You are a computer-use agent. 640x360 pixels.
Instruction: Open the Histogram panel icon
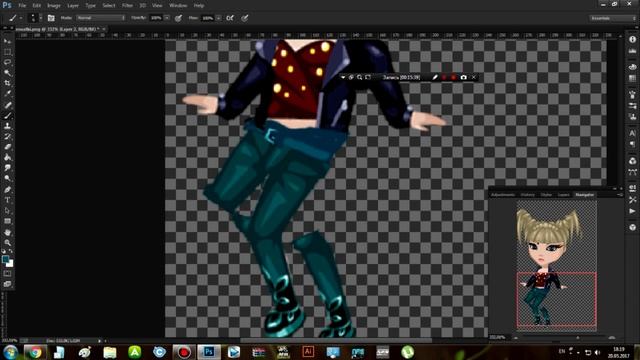pos(632,51)
